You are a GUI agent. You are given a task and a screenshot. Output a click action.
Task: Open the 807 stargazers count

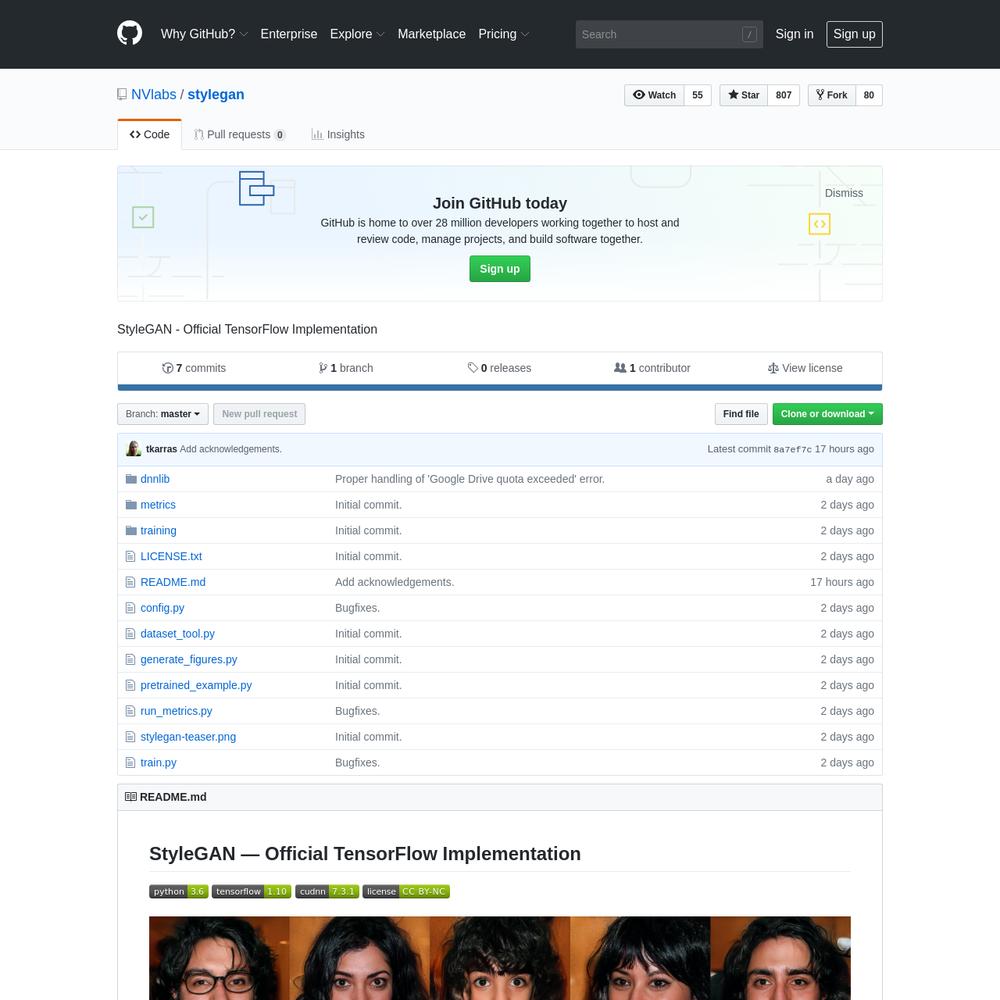click(x=784, y=95)
